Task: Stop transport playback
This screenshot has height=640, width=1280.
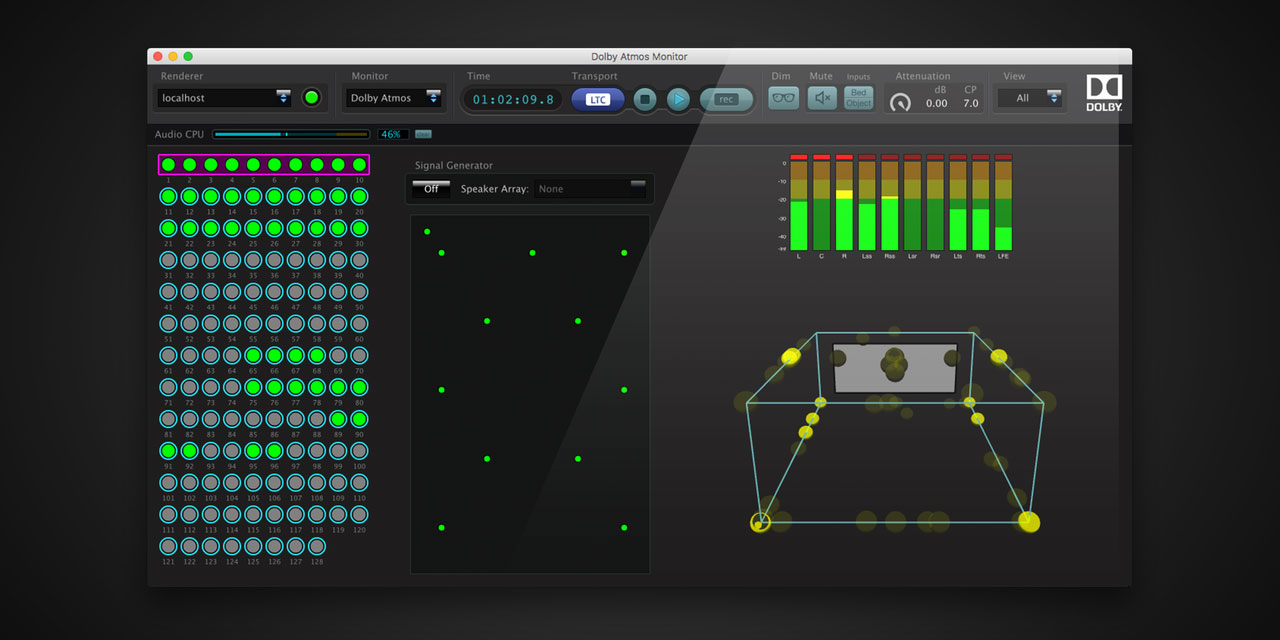Action: (646, 99)
